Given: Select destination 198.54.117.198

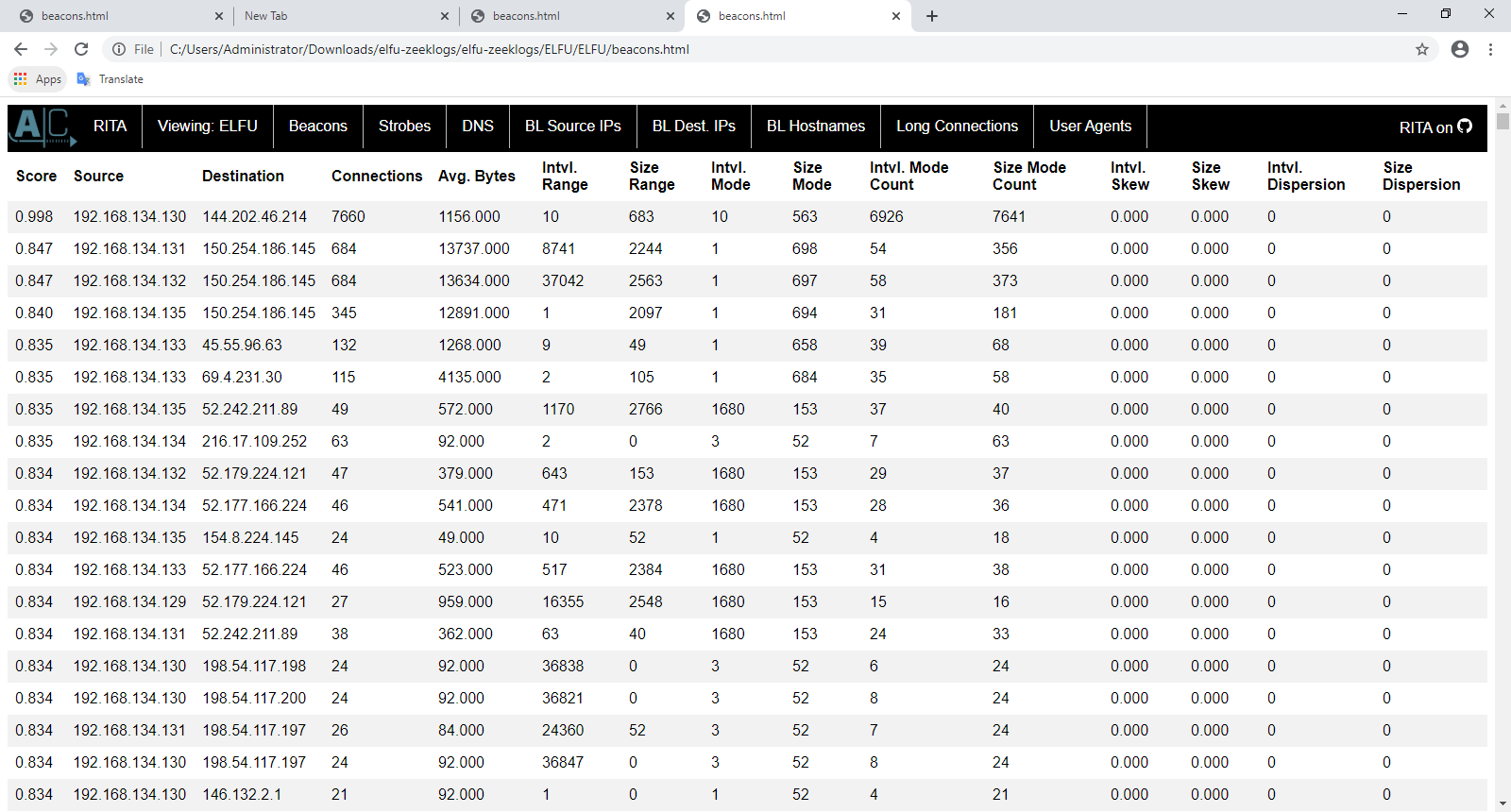Looking at the screenshot, I should tap(254, 667).
